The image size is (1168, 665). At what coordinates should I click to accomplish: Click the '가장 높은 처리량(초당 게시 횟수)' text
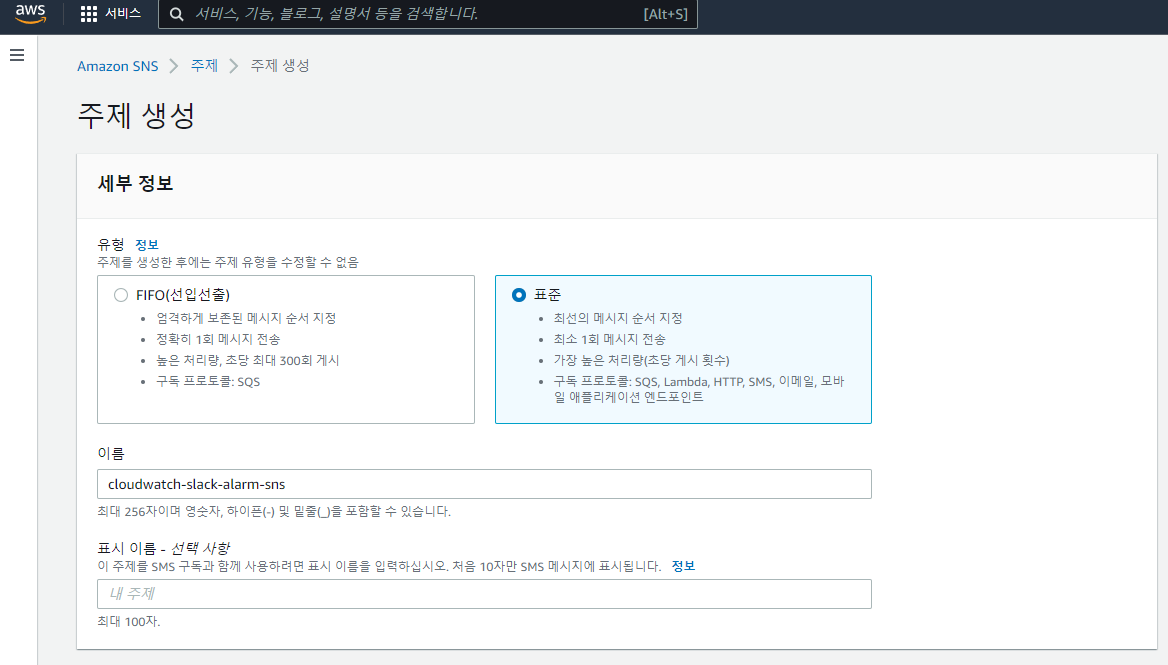click(641, 360)
